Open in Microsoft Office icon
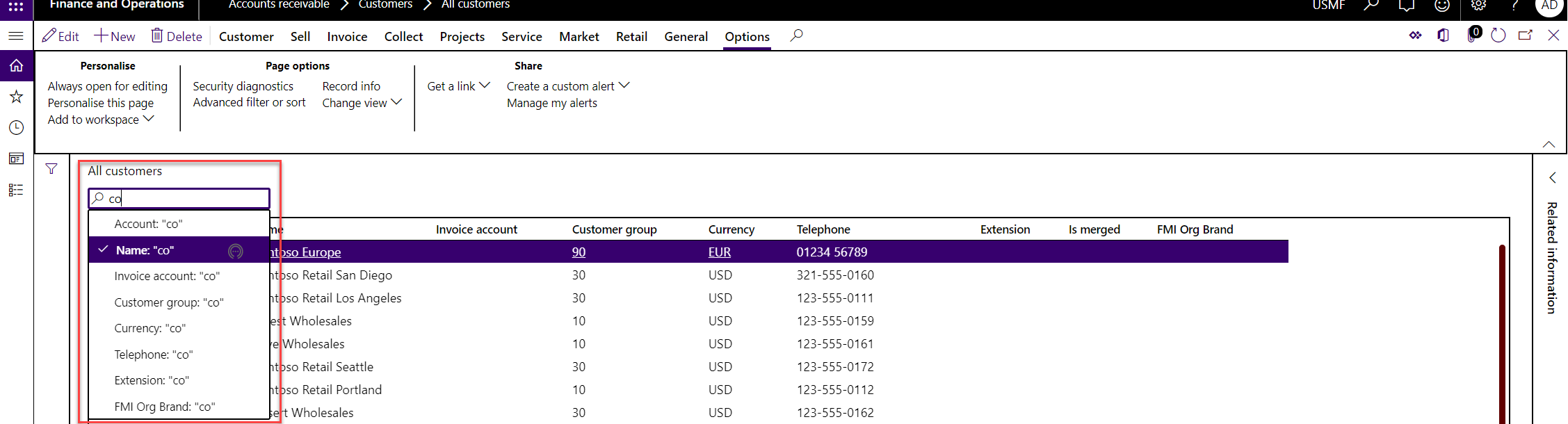 (1444, 35)
